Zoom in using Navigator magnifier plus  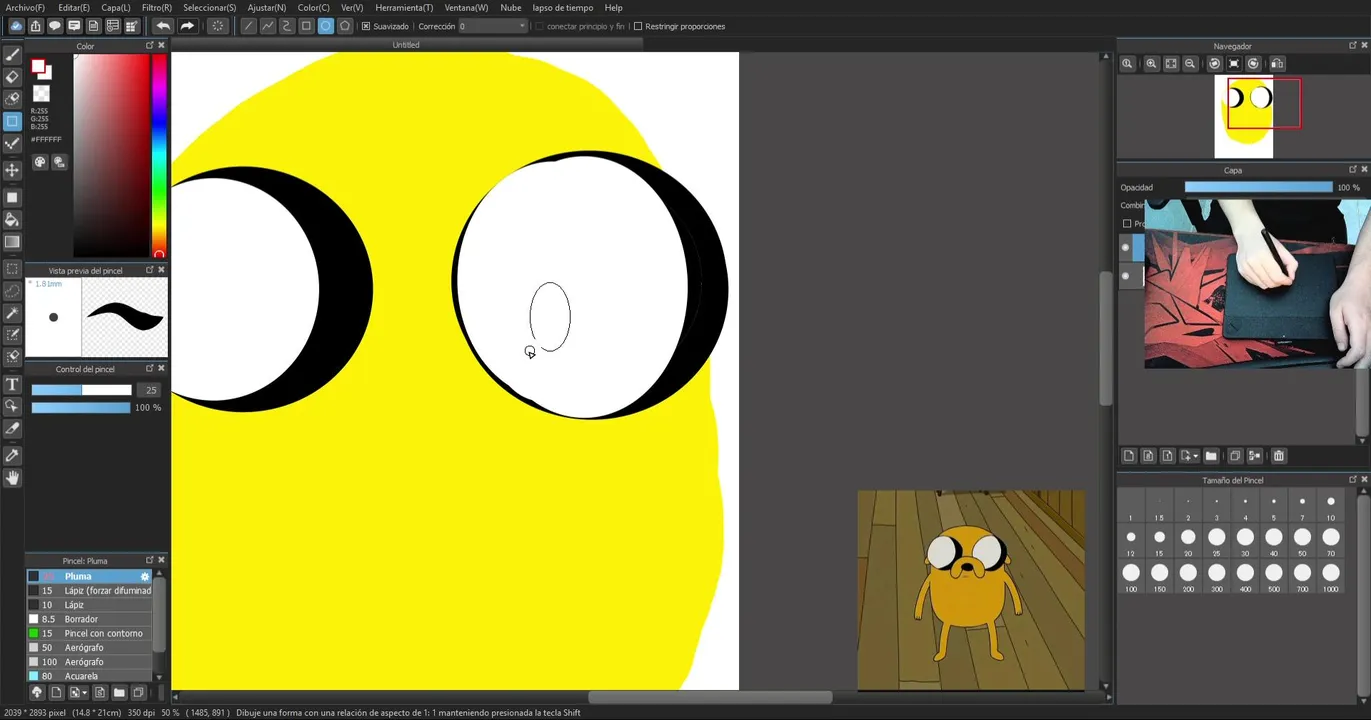(1151, 64)
